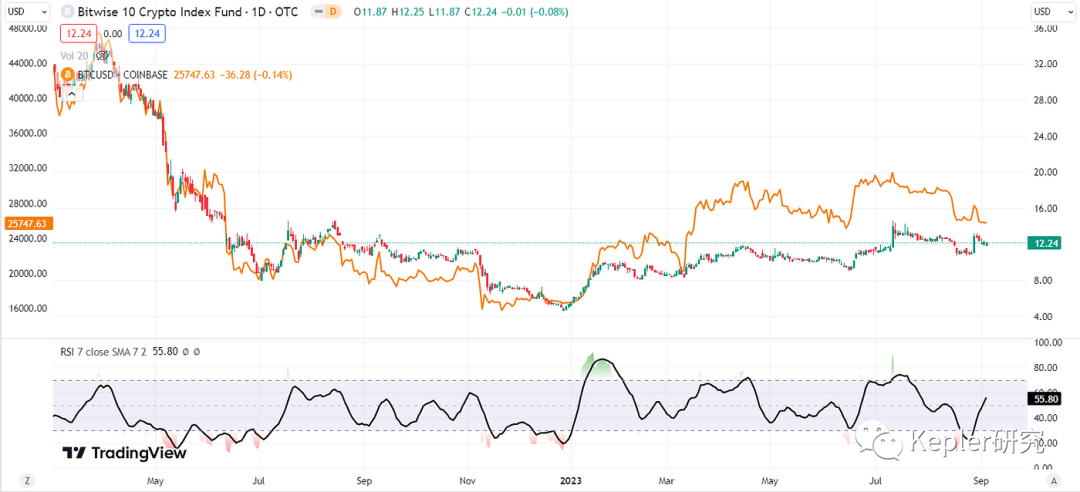Click the orange 25747.63 price label on the left axis

[26, 223]
